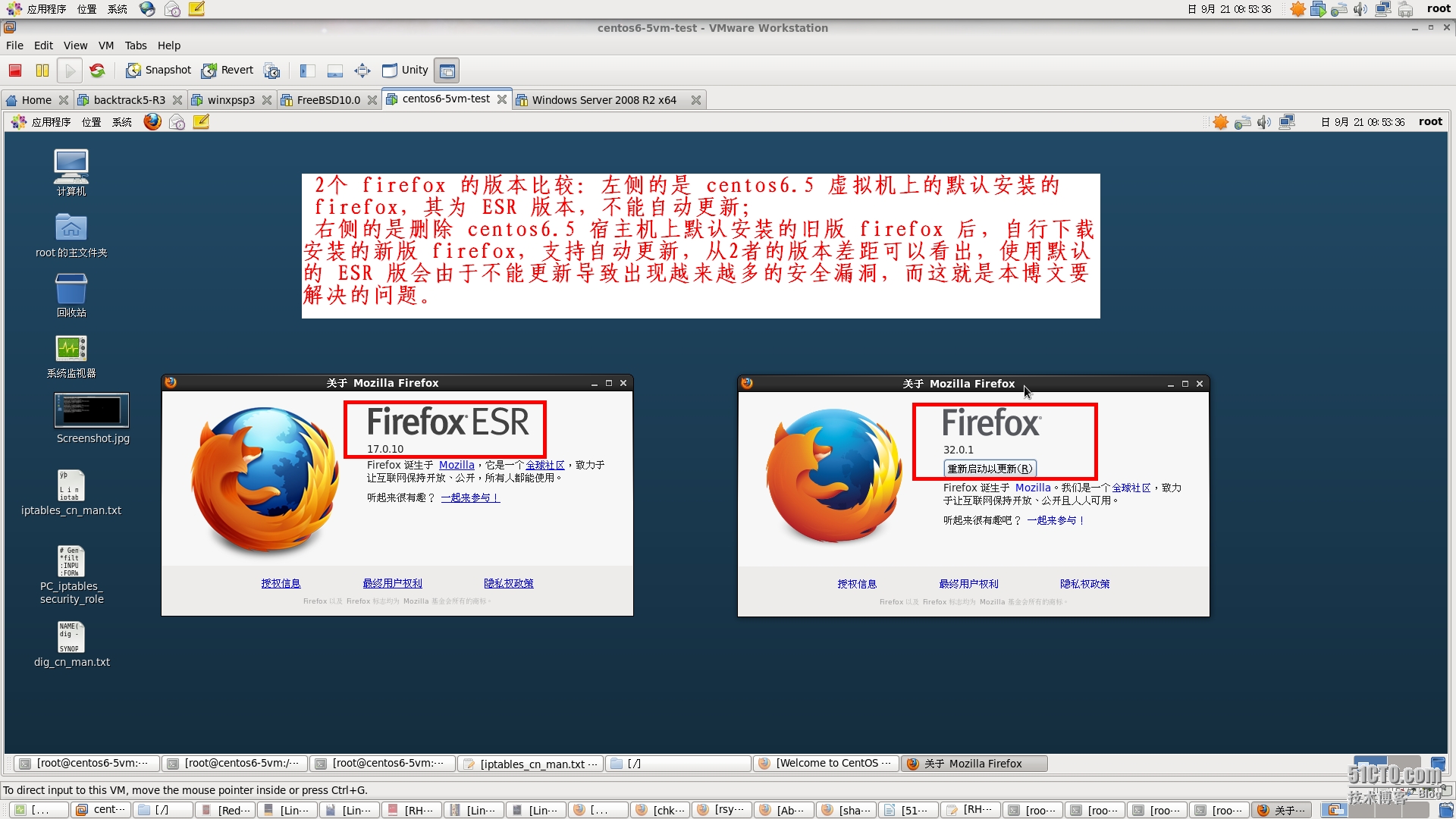Viewport: 1456px width, 819px height.
Task: Open the Tabs menu
Action: (x=136, y=45)
